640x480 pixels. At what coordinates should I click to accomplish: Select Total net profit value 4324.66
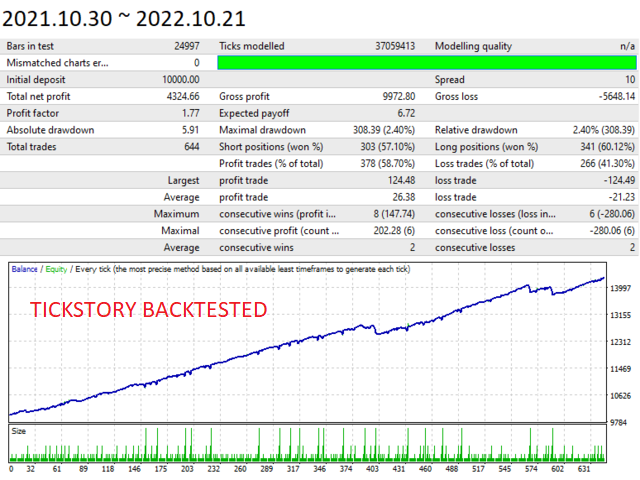[x=183, y=96]
